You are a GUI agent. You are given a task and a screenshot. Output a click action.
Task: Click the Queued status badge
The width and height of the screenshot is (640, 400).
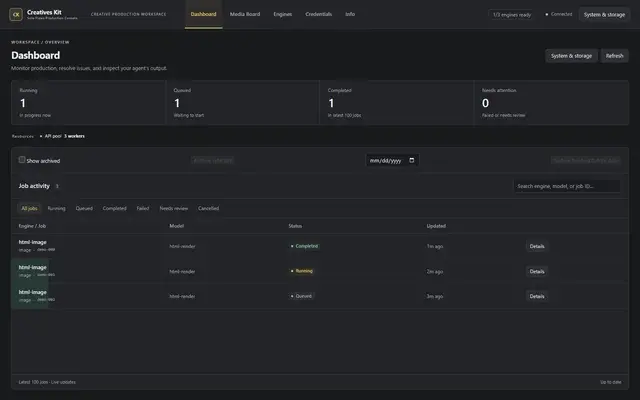tap(301, 296)
